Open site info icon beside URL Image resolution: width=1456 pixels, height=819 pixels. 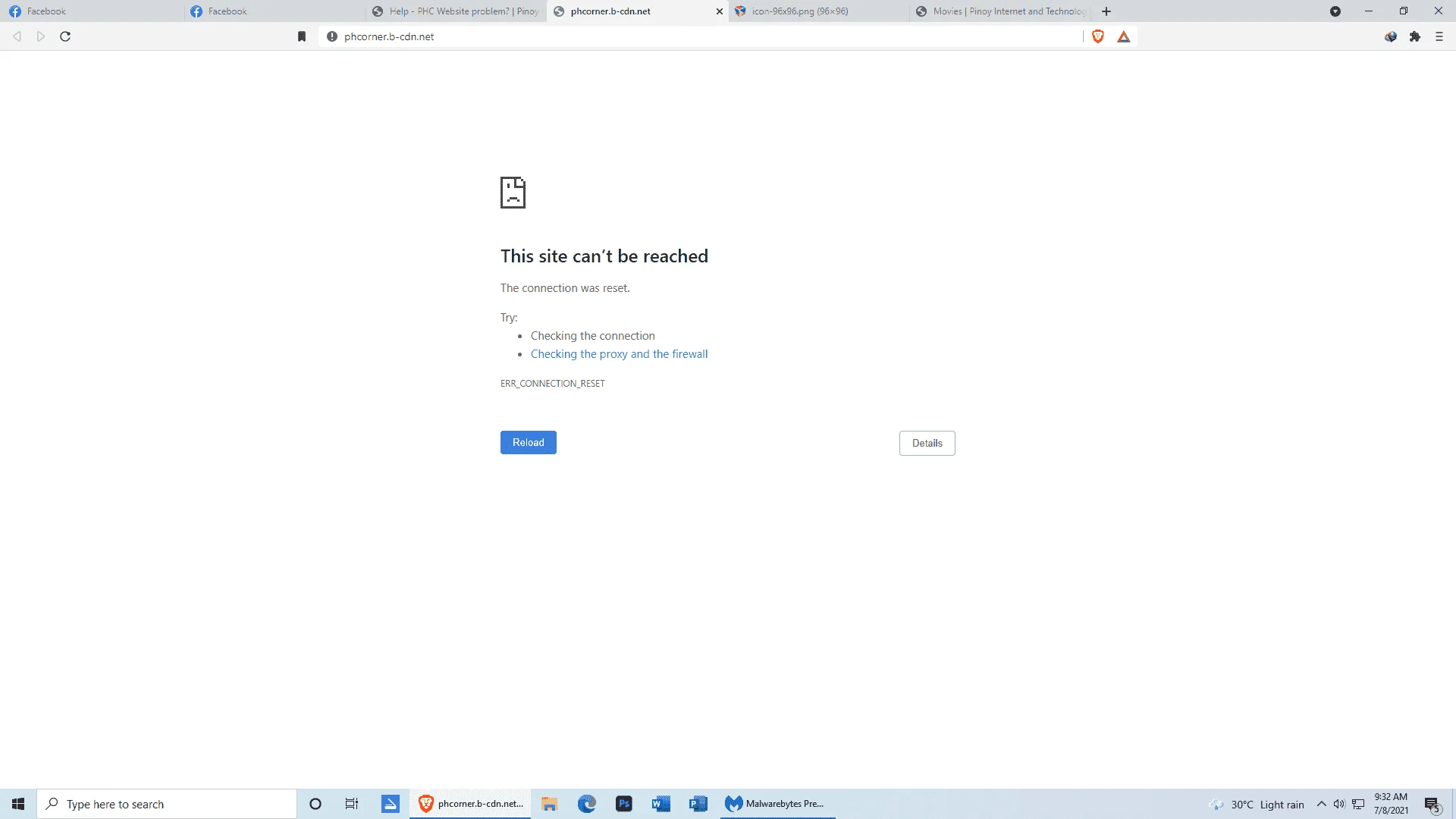[332, 36]
